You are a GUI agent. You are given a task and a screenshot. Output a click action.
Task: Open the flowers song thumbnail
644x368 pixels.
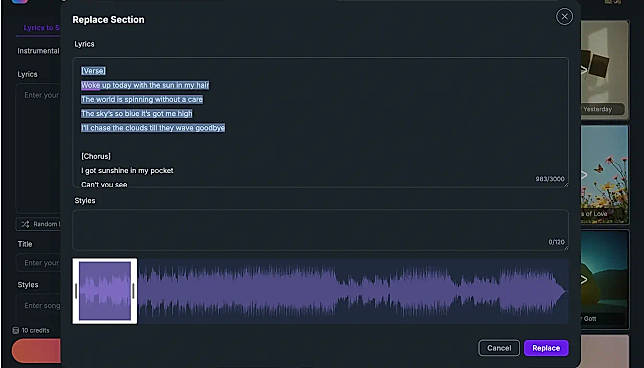[605, 175]
